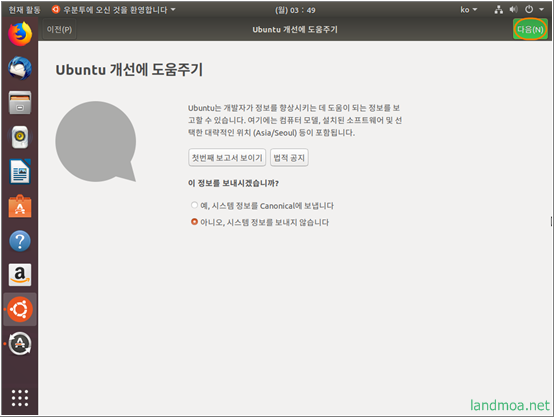
Task: Open Ubuntu Software store icon
Action: [x=20, y=206]
